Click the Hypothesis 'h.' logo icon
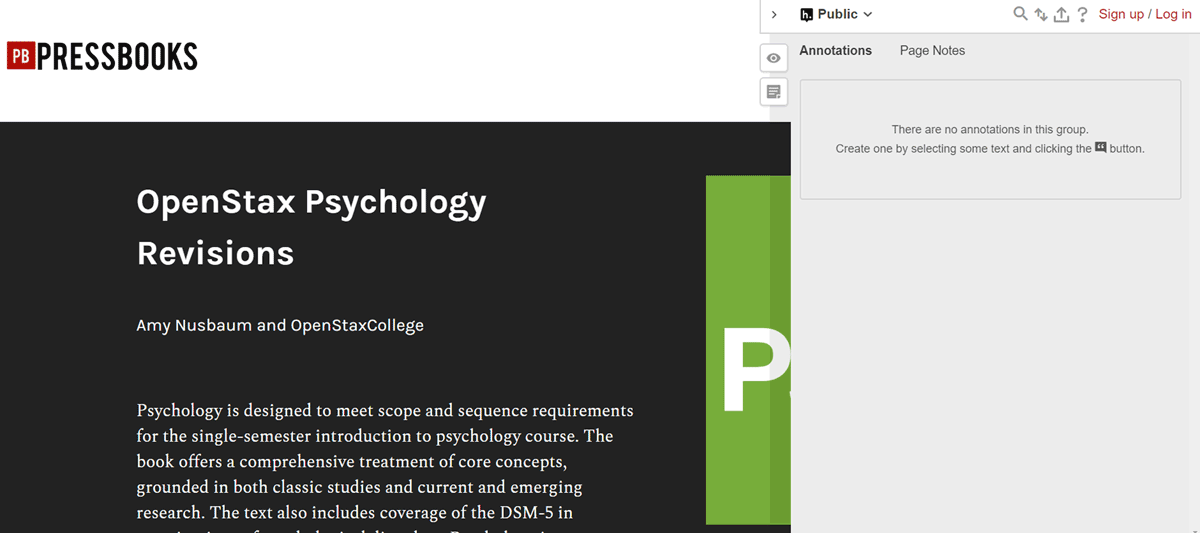Image resolution: width=1200 pixels, height=533 pixels. (x=806, y=14)
